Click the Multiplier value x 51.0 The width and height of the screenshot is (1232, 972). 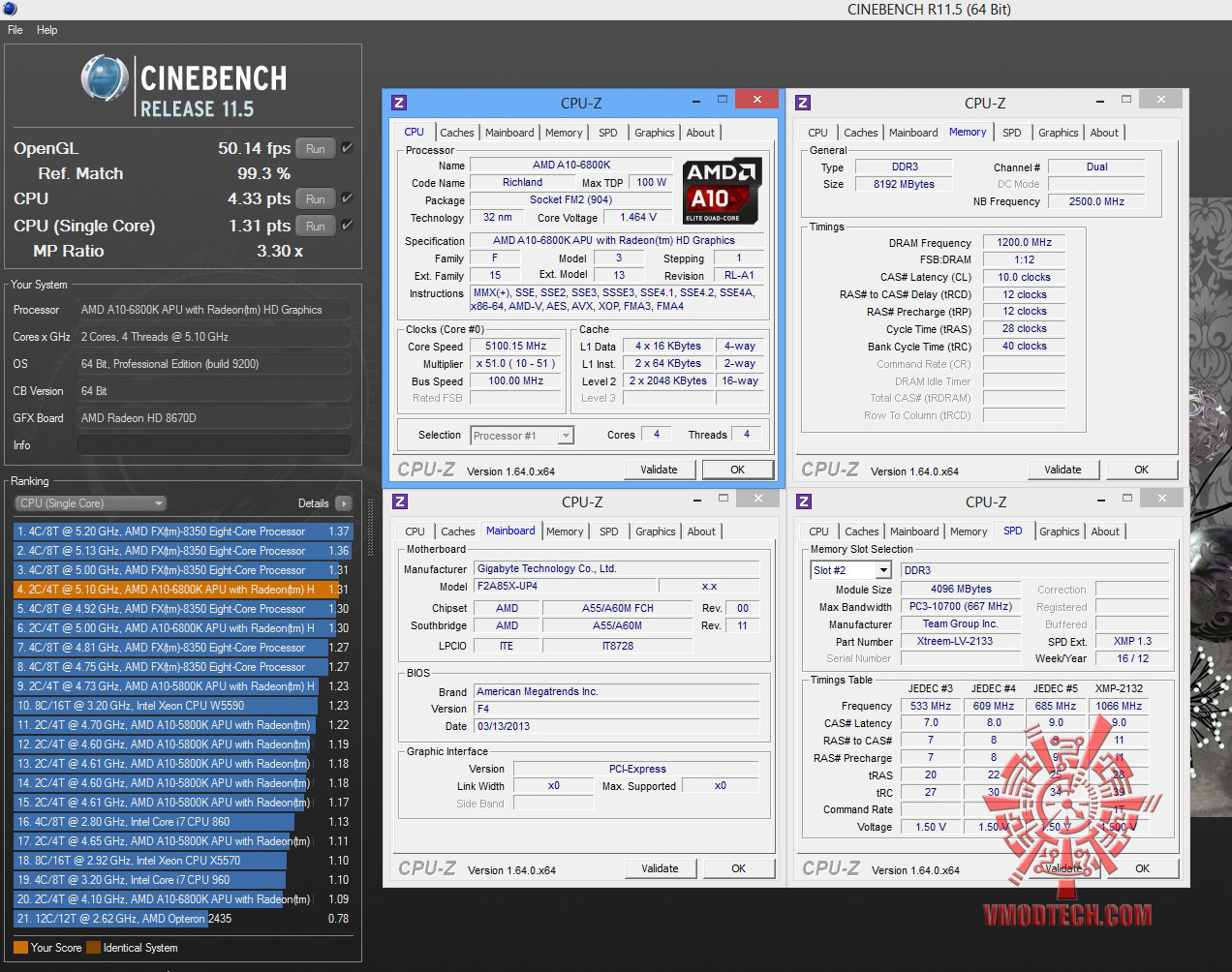point(515,364)
